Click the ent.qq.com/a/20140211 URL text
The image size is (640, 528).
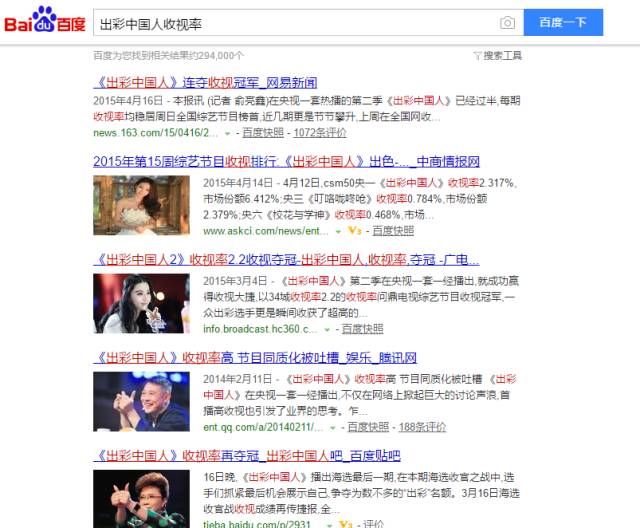pos(263,427)
